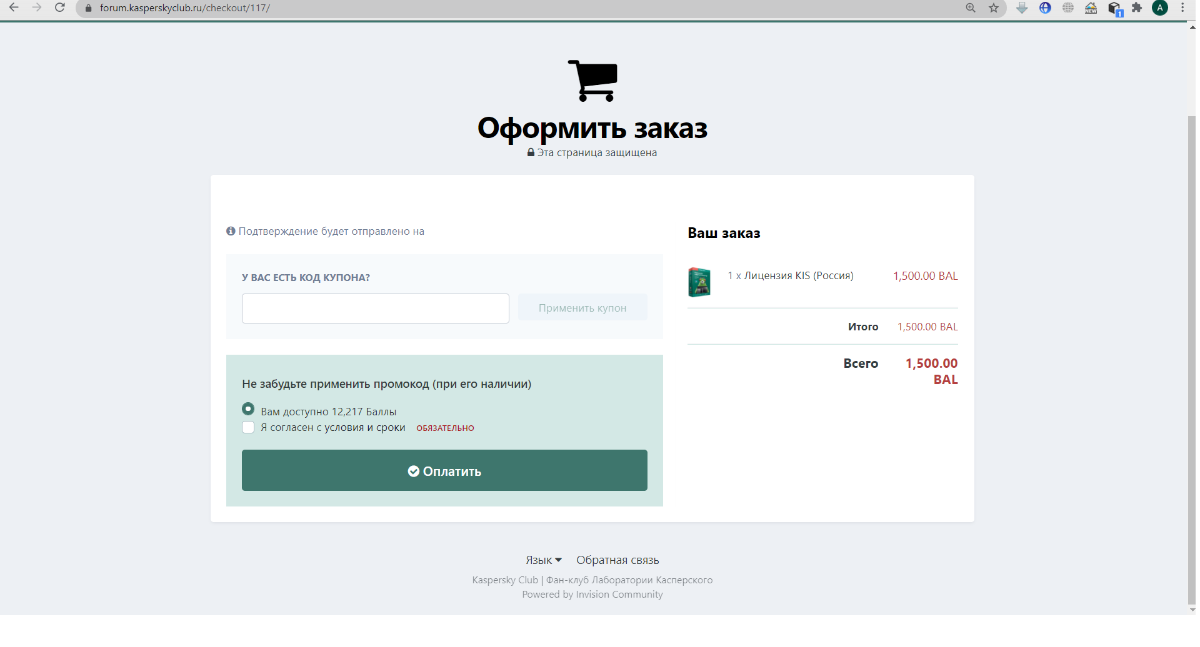Viewport: 1200px width, 647px height.
Task: Click the Лицензия KIS product box thumbnail
Action: pos(699,282)
